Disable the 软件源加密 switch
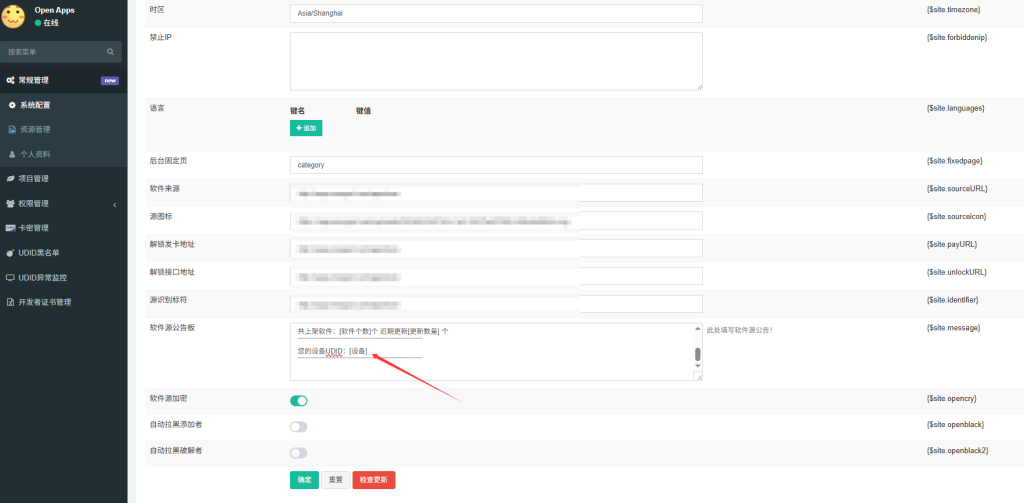Viewport: 1024px width, 503px height. click(x=298, y=400)
